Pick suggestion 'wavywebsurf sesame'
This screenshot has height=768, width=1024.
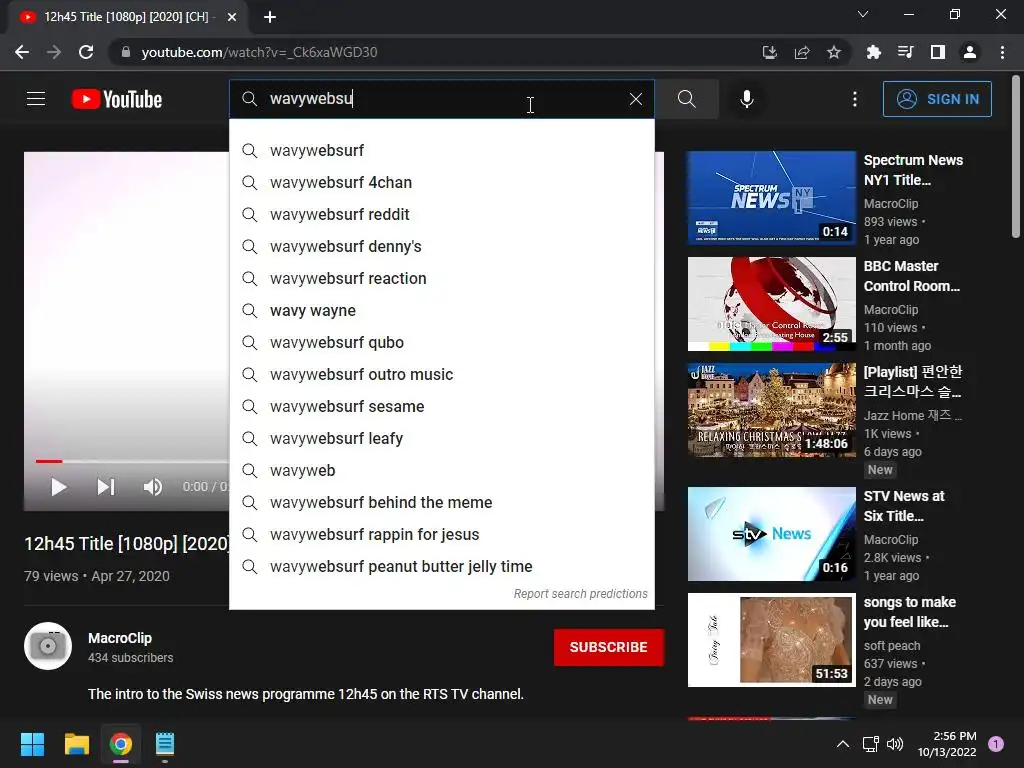tap(441, 407)
